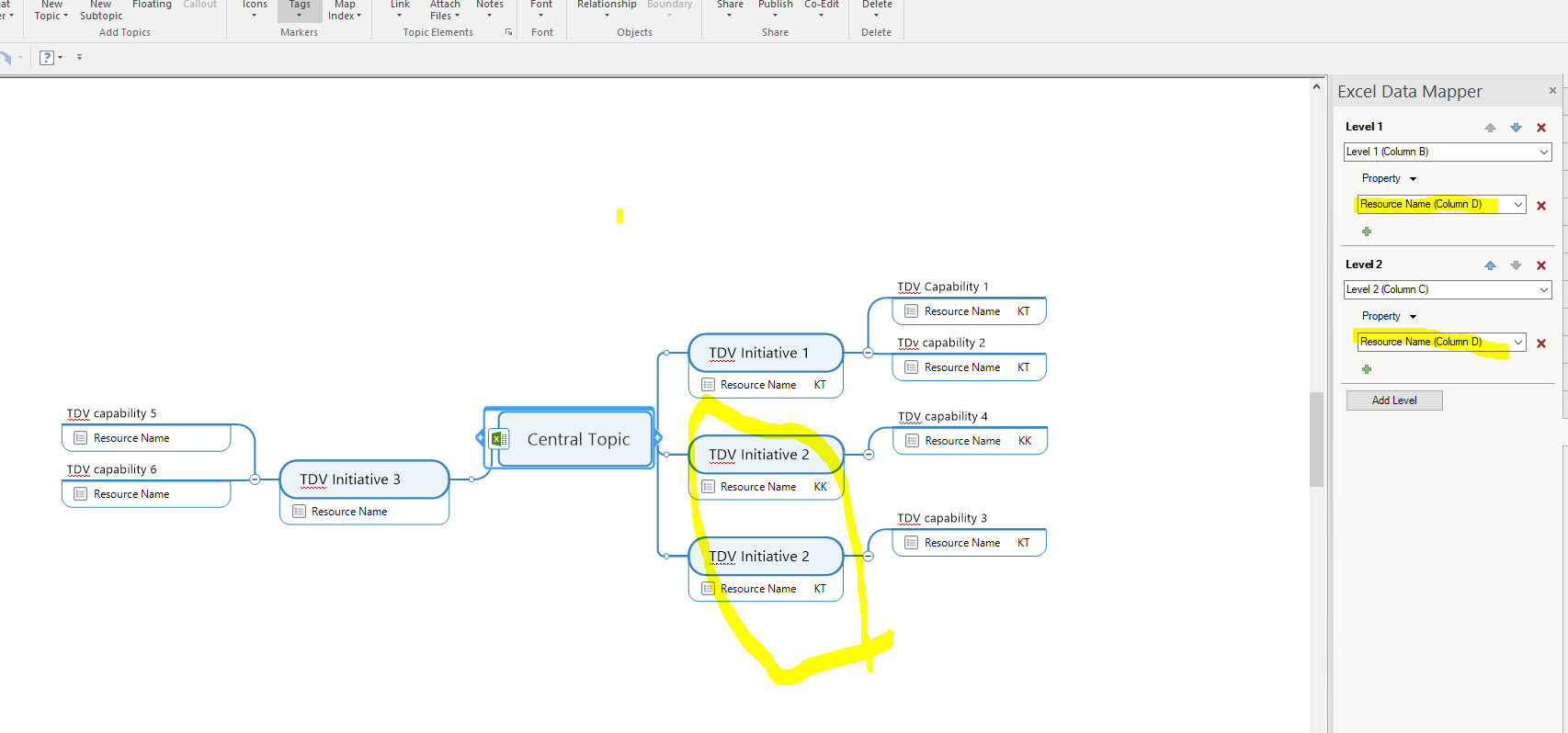1568x733 pixels.
Task: Click map vertical scrollbar up arrow
Action: click(1316, 86)
